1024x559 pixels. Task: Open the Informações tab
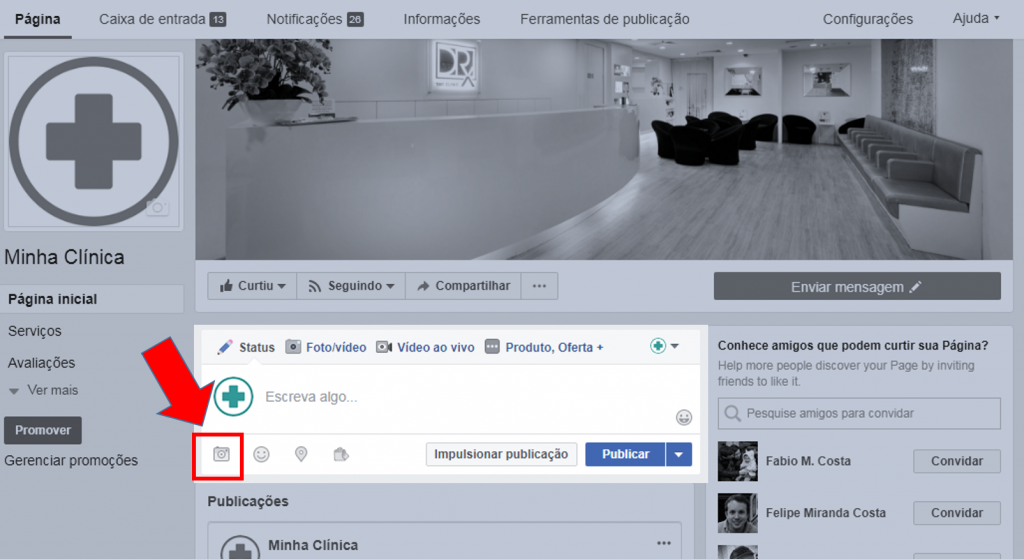pyautogui.click(x=441, y=19)
